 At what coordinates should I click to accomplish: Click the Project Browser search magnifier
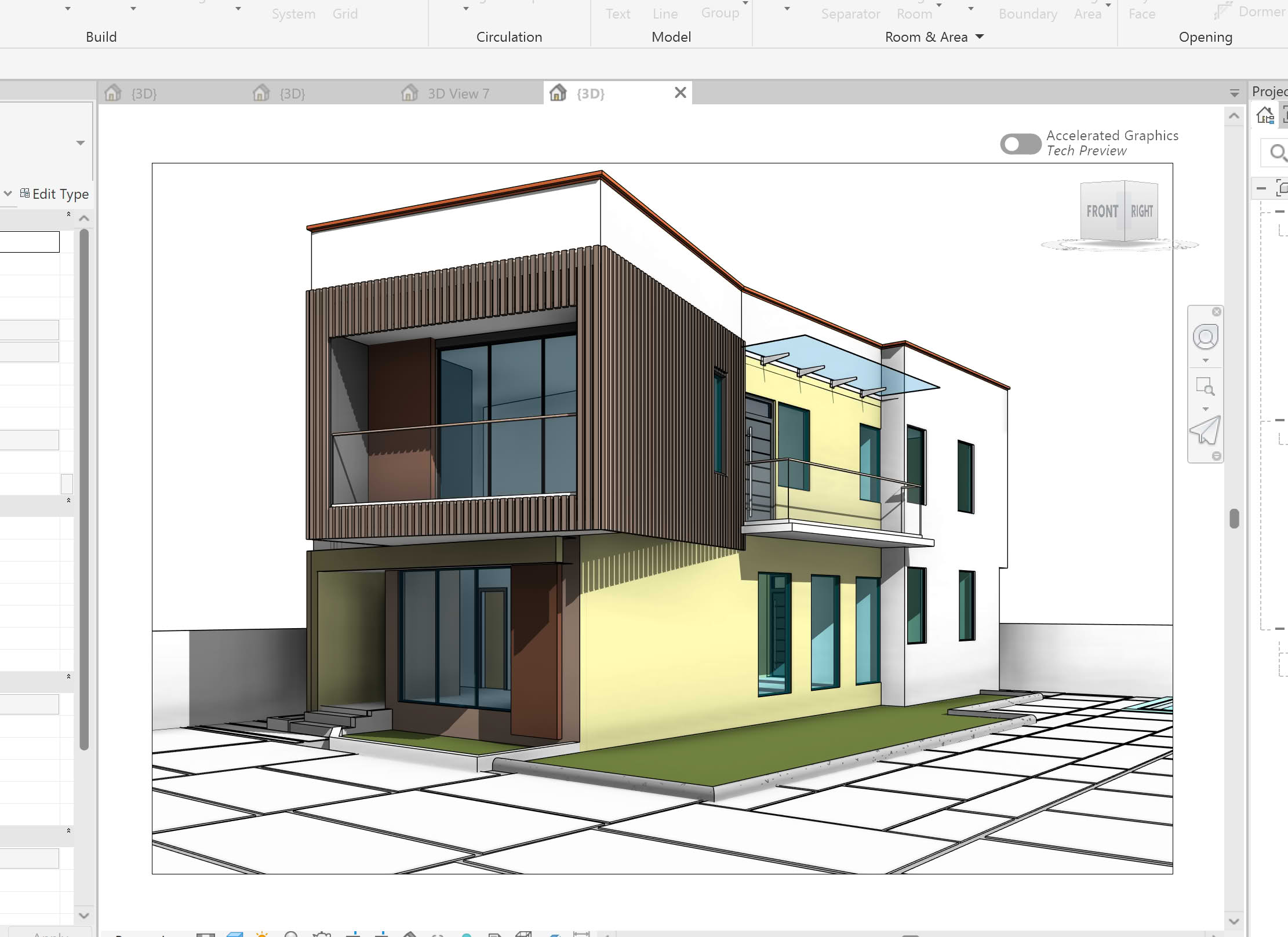[x=1277, y=152]
